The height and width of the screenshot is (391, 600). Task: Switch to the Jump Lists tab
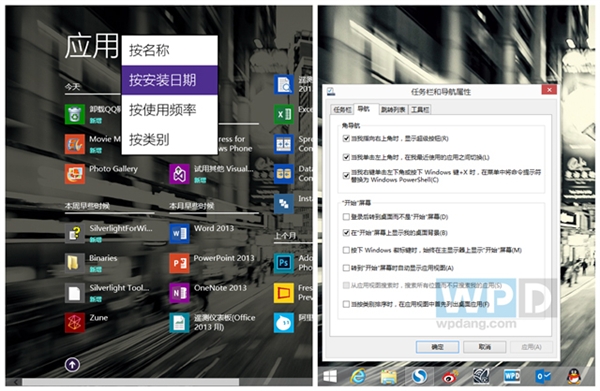pos(393,110)
